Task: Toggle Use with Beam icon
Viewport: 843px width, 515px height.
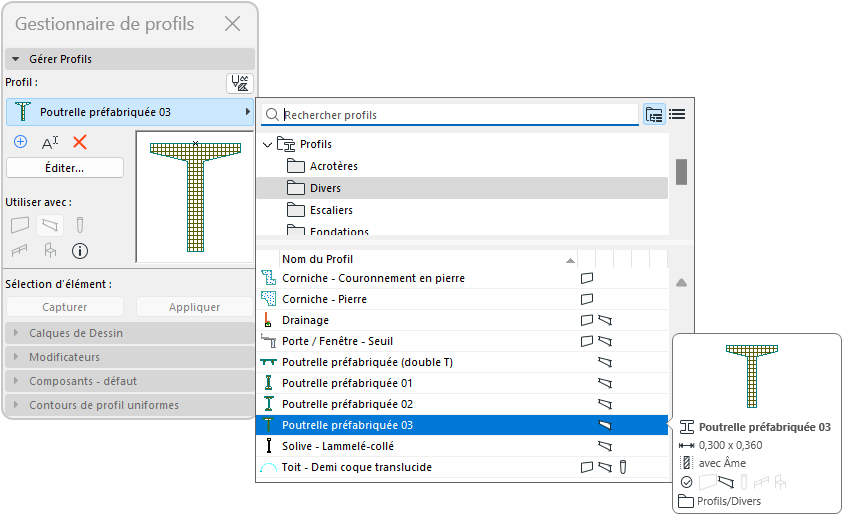Action: point(50,225)
